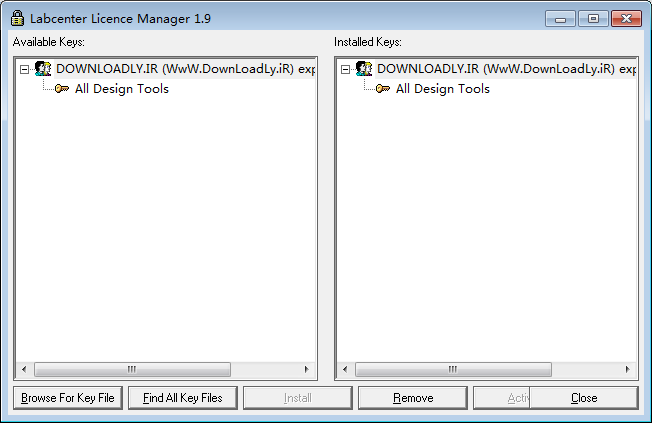The image size is (652, 423).
Task: Click the horizontal scrollbar thumb in Available Keys
Action: pos(132,369)
